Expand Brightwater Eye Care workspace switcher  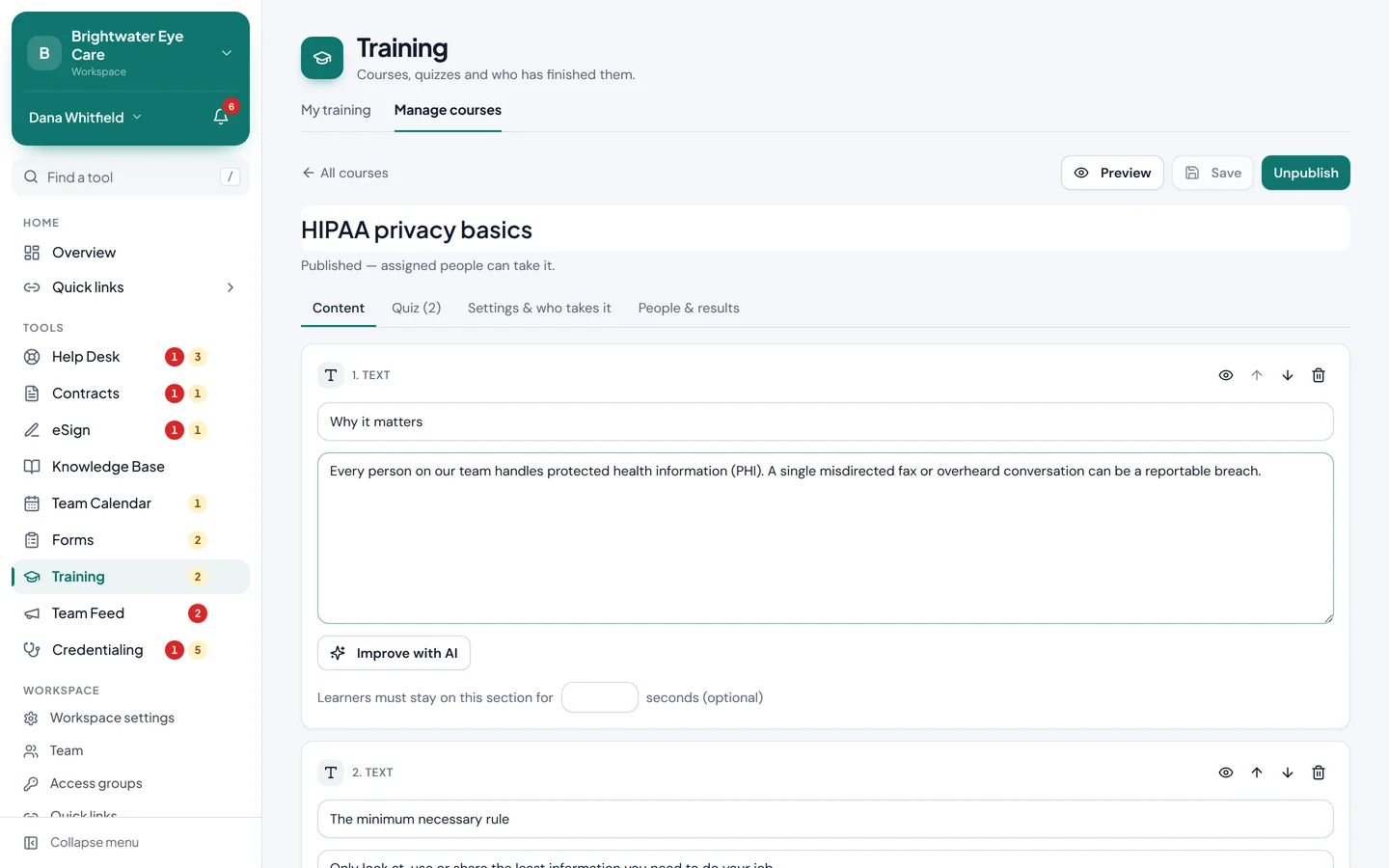tap(130, 53)
